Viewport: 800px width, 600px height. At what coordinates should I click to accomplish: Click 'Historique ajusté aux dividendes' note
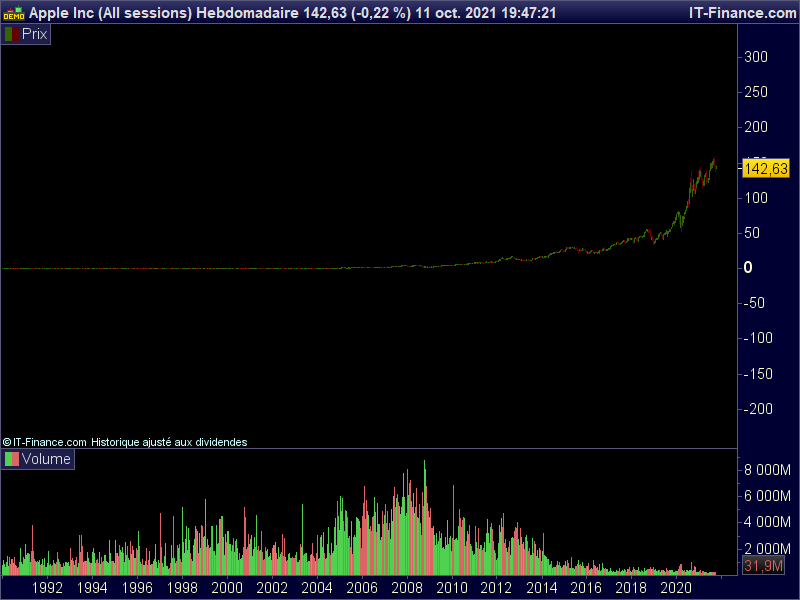tap(169, 442)
